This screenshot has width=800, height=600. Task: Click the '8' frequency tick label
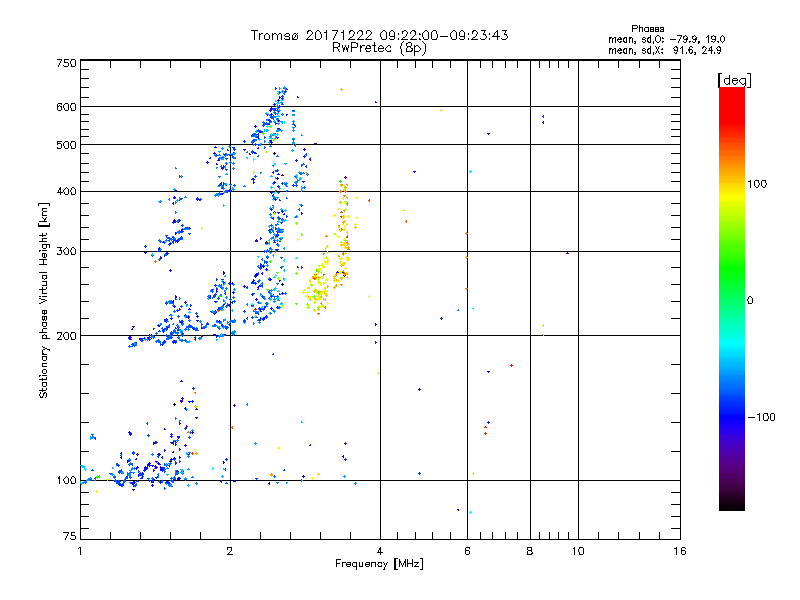click(x=530, y=551)
